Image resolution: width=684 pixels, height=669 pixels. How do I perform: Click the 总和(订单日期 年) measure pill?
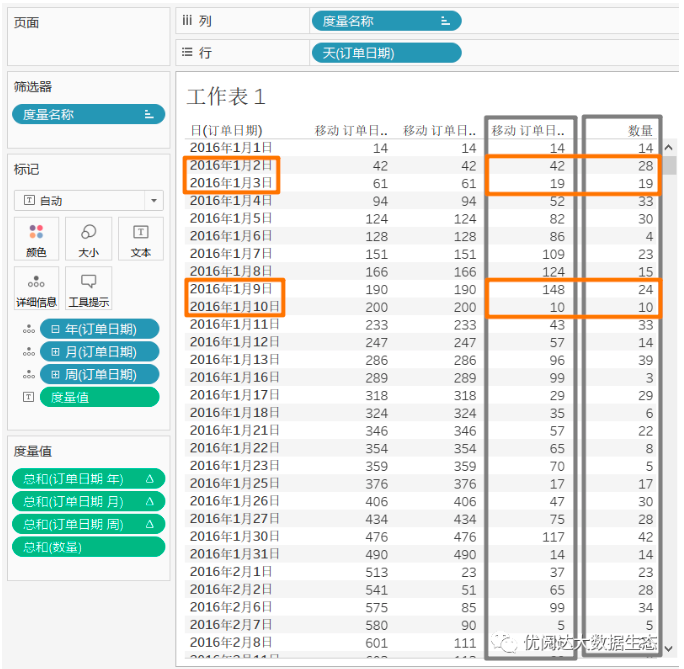[x=88, y=477]
